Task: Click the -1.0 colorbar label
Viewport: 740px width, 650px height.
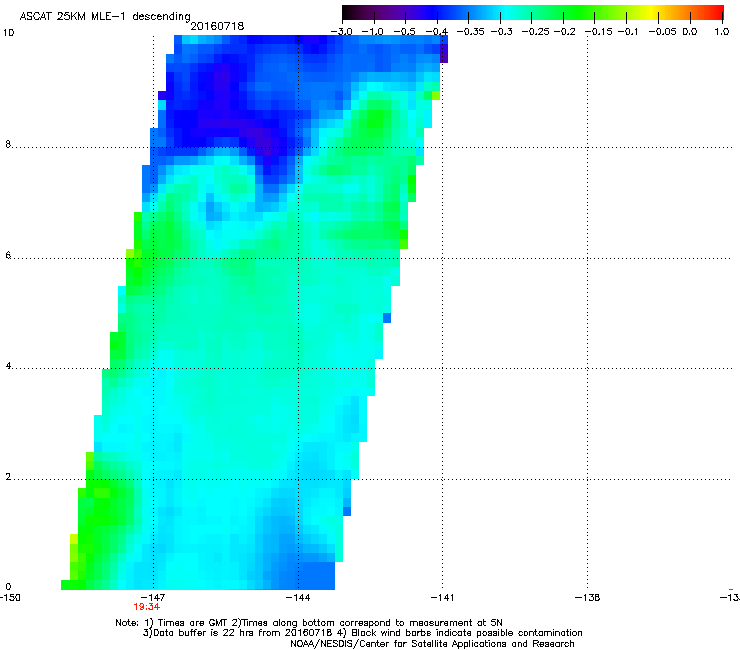Action: coord(372,32)
